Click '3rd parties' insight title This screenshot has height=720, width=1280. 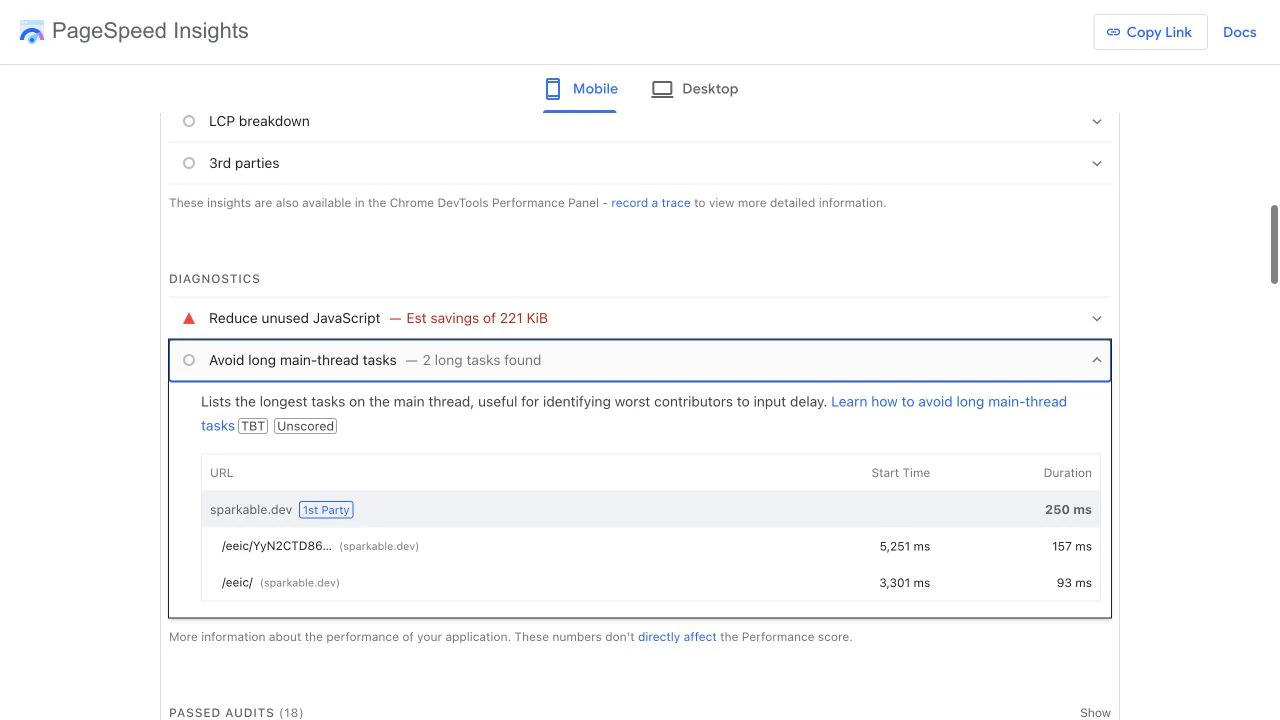click(x=244, y=163)
